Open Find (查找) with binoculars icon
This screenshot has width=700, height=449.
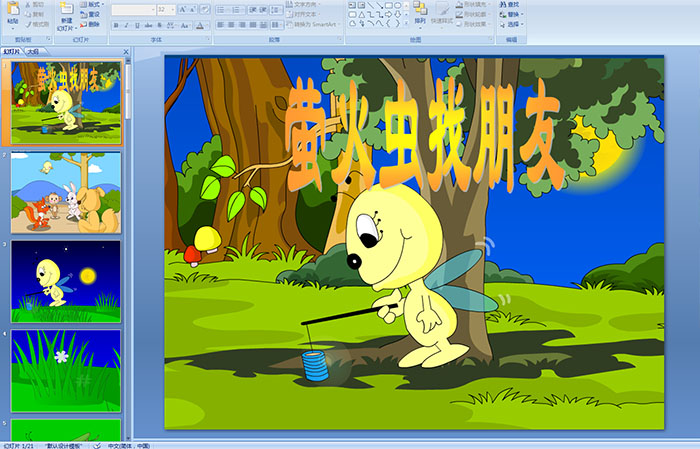click(x=509, y=4)
